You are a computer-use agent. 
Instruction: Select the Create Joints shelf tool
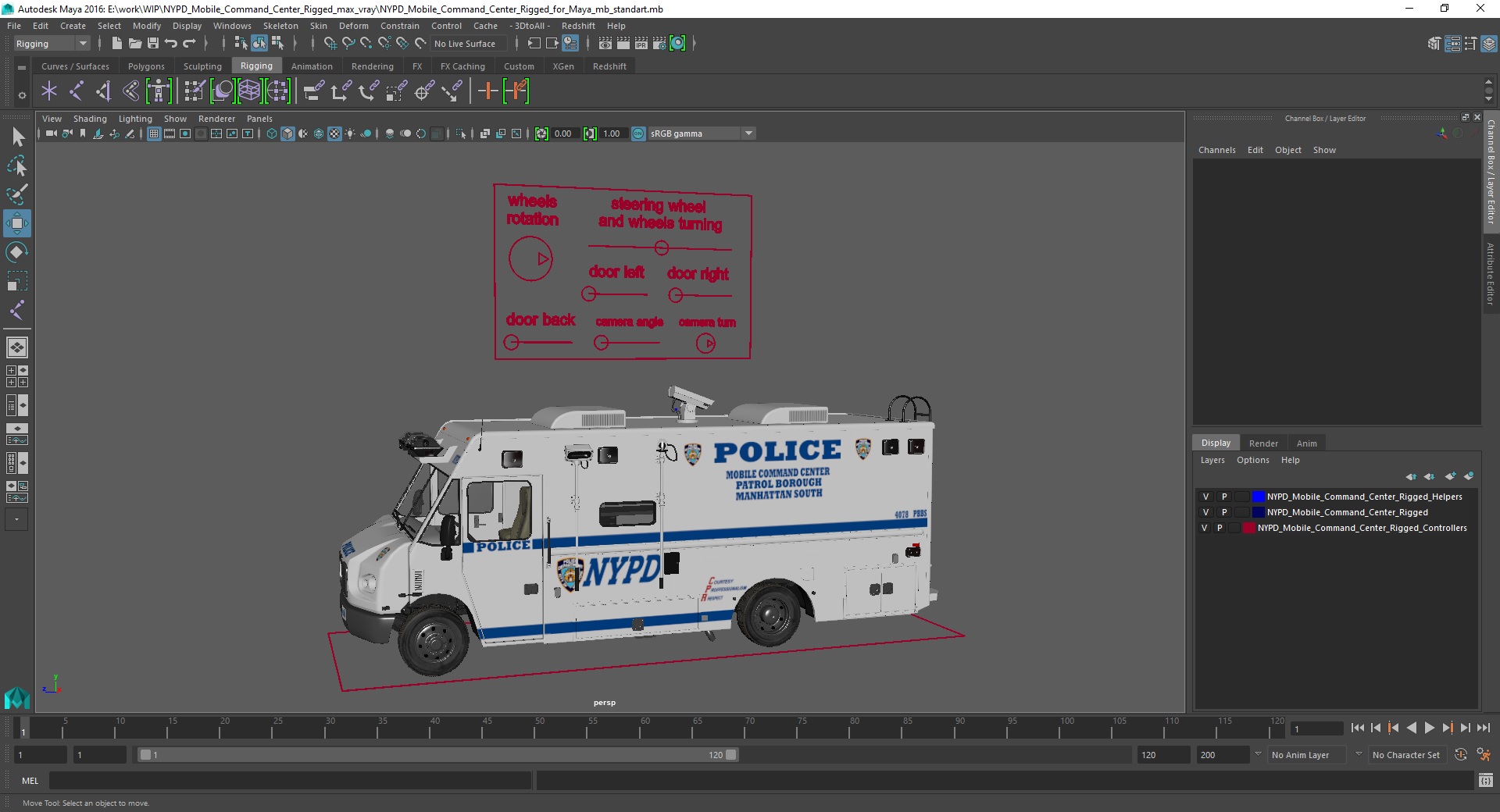tap(77, 91)
